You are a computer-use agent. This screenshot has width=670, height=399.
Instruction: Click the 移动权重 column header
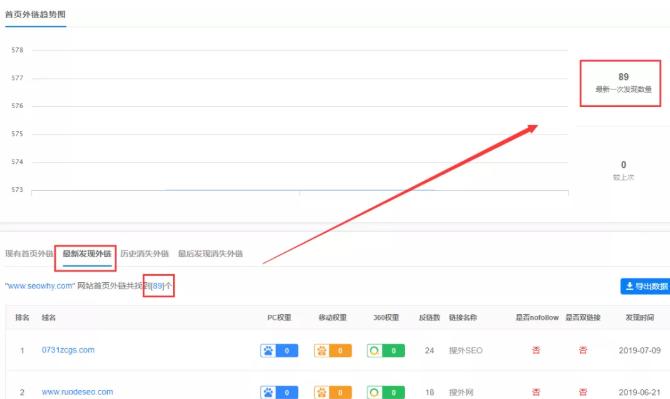coord(332,317)
